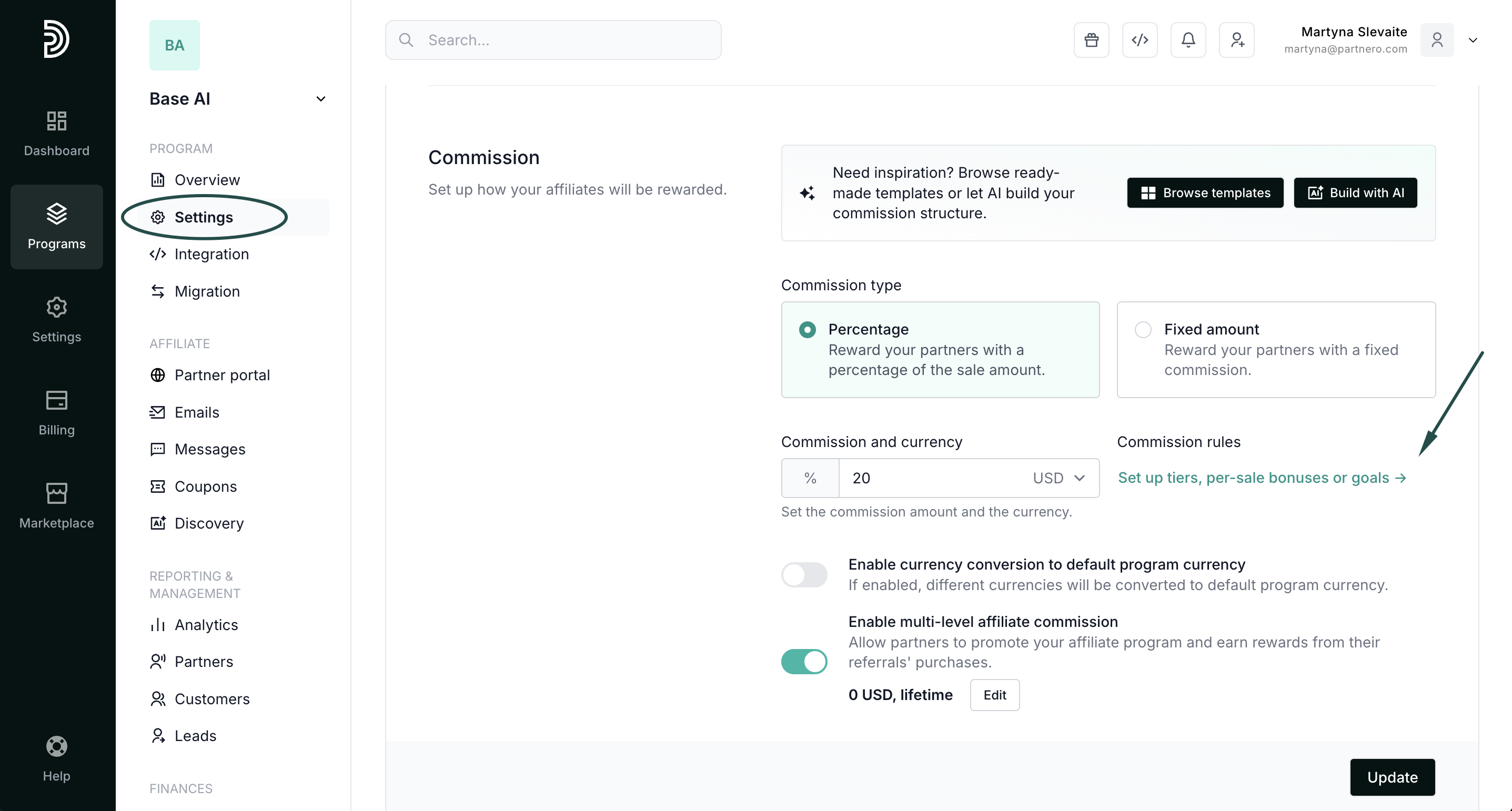1512x811 pixels.
Task: Select the Percentage commission type
Action: [x=807, y=330]
